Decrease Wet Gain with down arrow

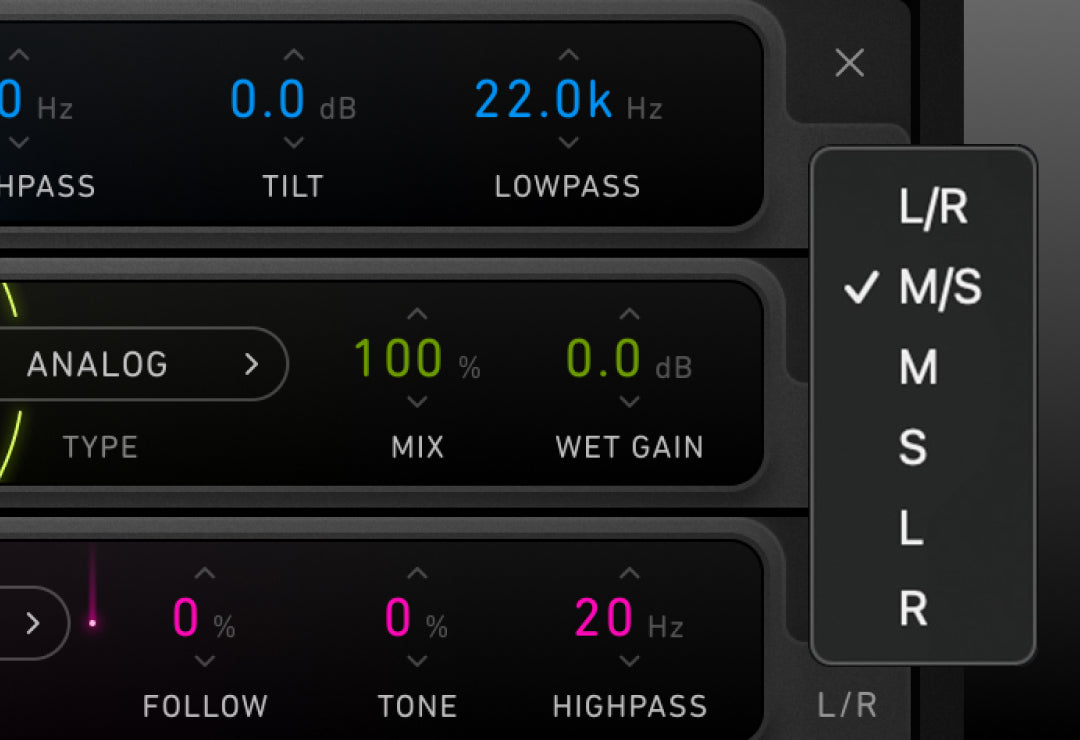click(629, 402)
